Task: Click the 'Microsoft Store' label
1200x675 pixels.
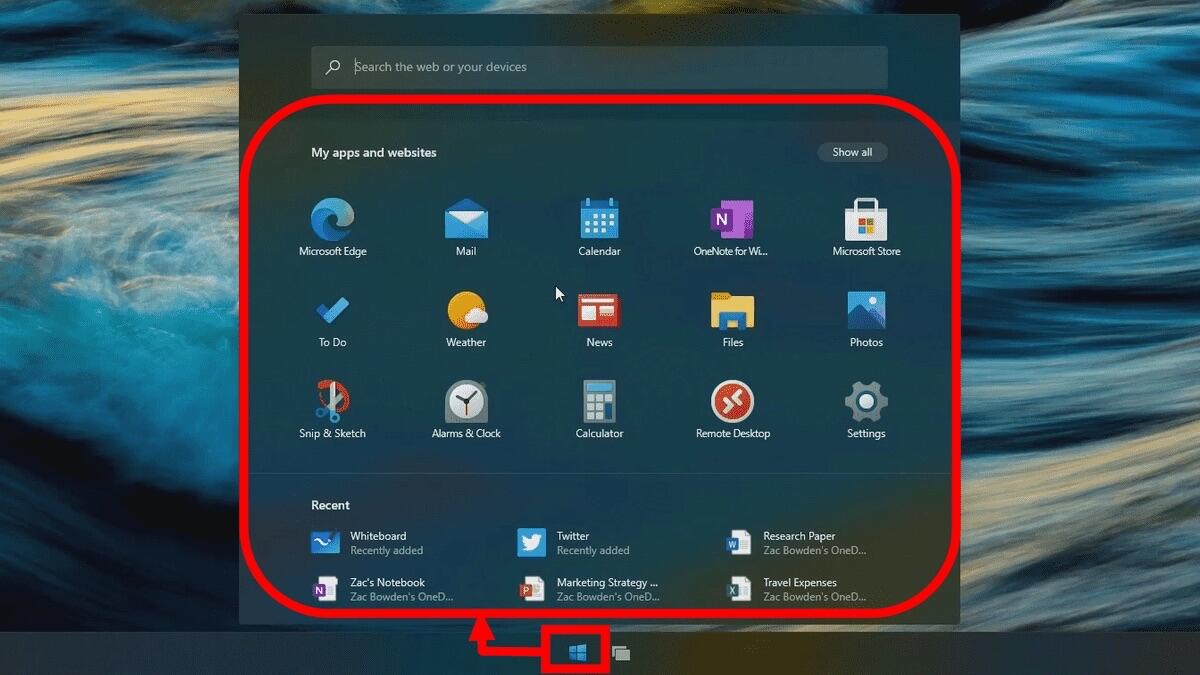Action: 866,252
